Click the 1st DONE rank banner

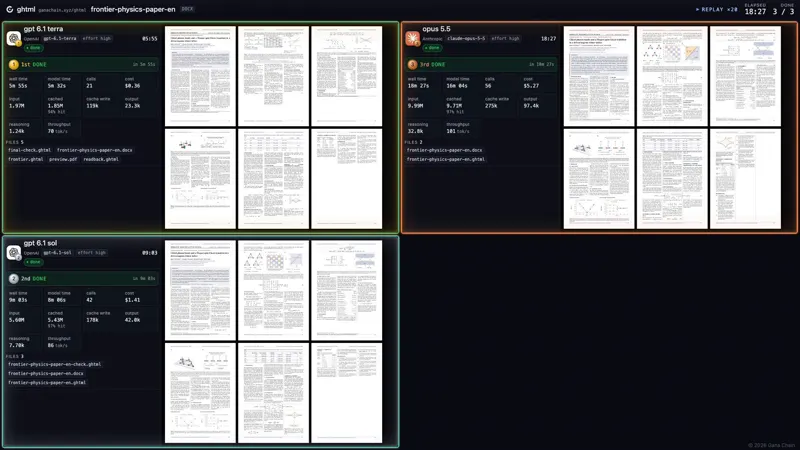tap(82, 64)
